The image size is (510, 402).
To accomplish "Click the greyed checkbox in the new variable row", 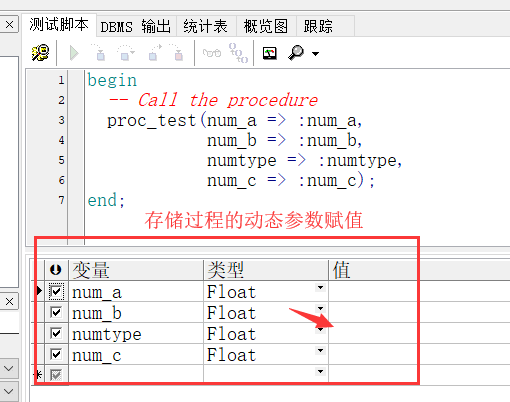I will (56, 375).
